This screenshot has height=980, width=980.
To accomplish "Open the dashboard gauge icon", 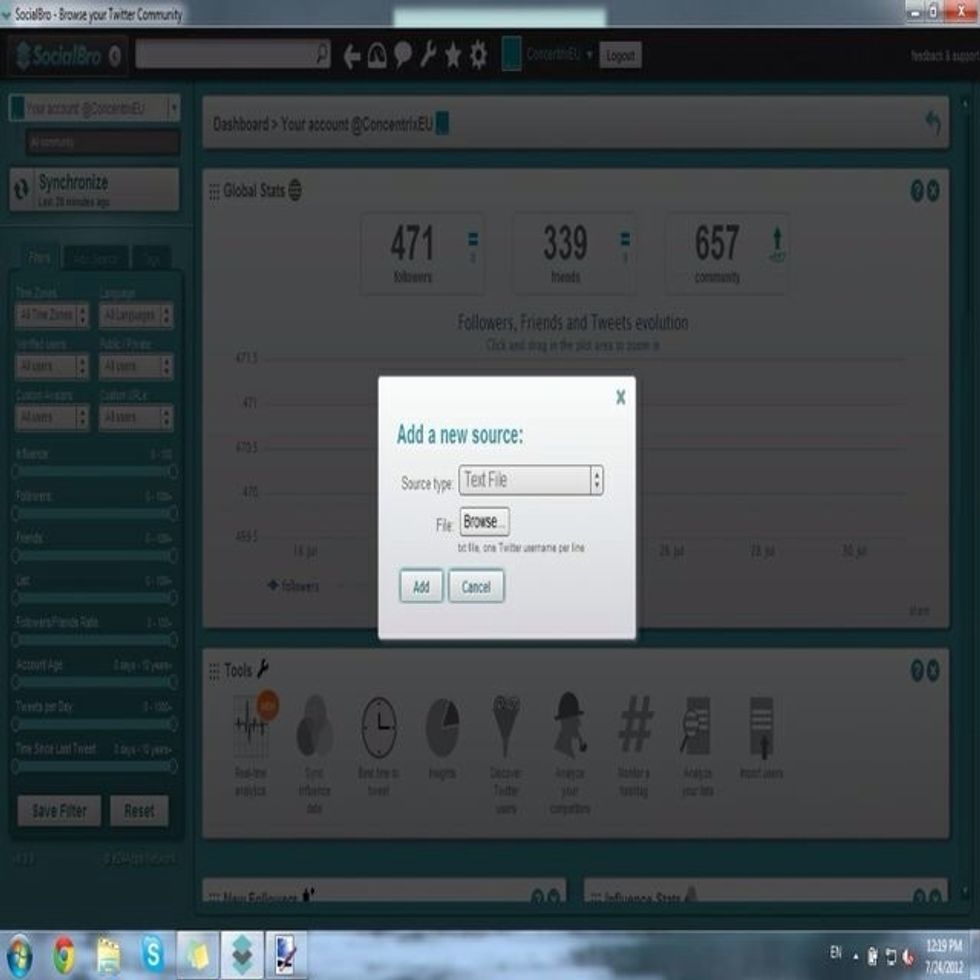I will [377, 56].
